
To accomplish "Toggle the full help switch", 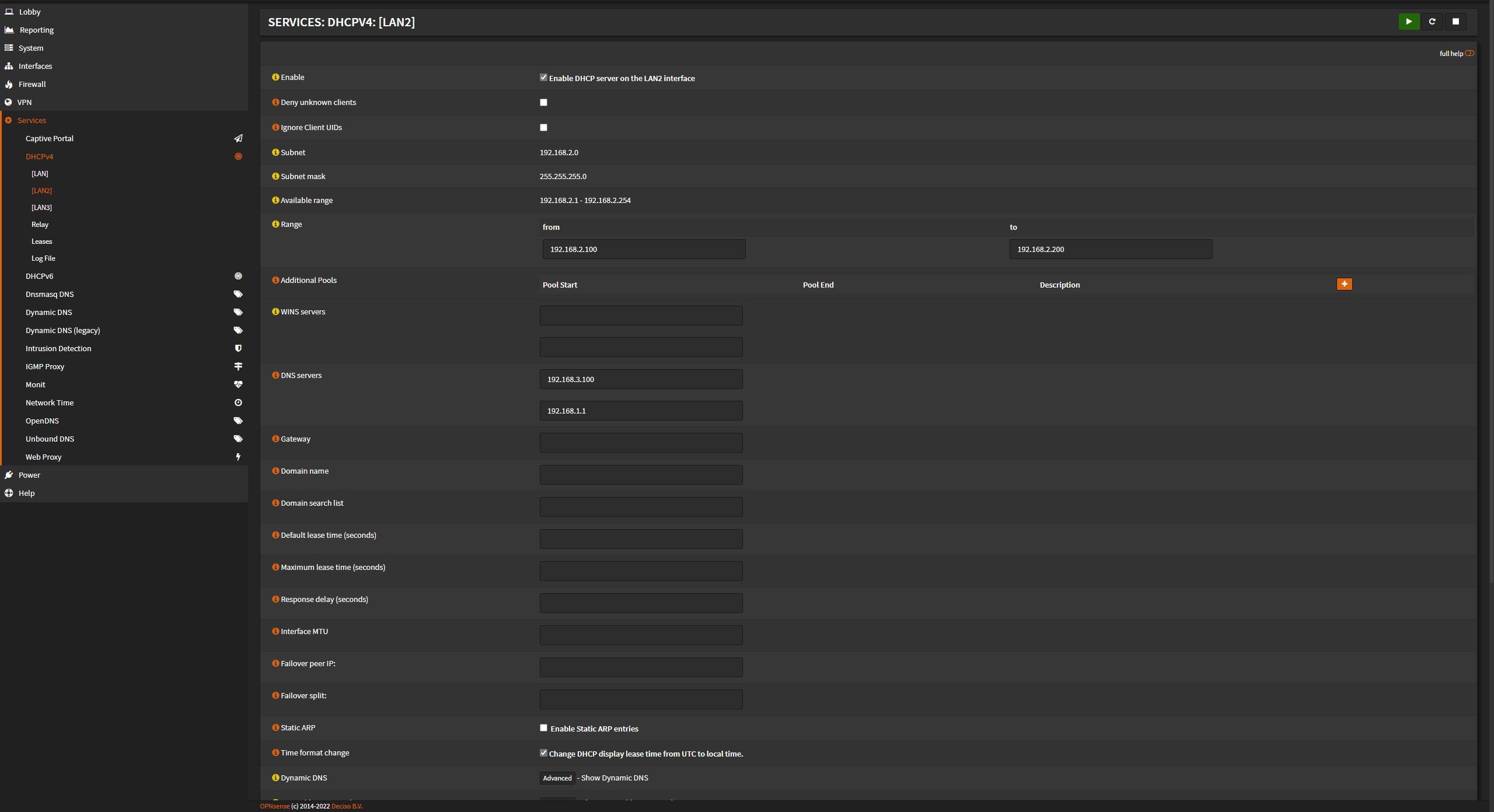I will tap(1469, 54).
